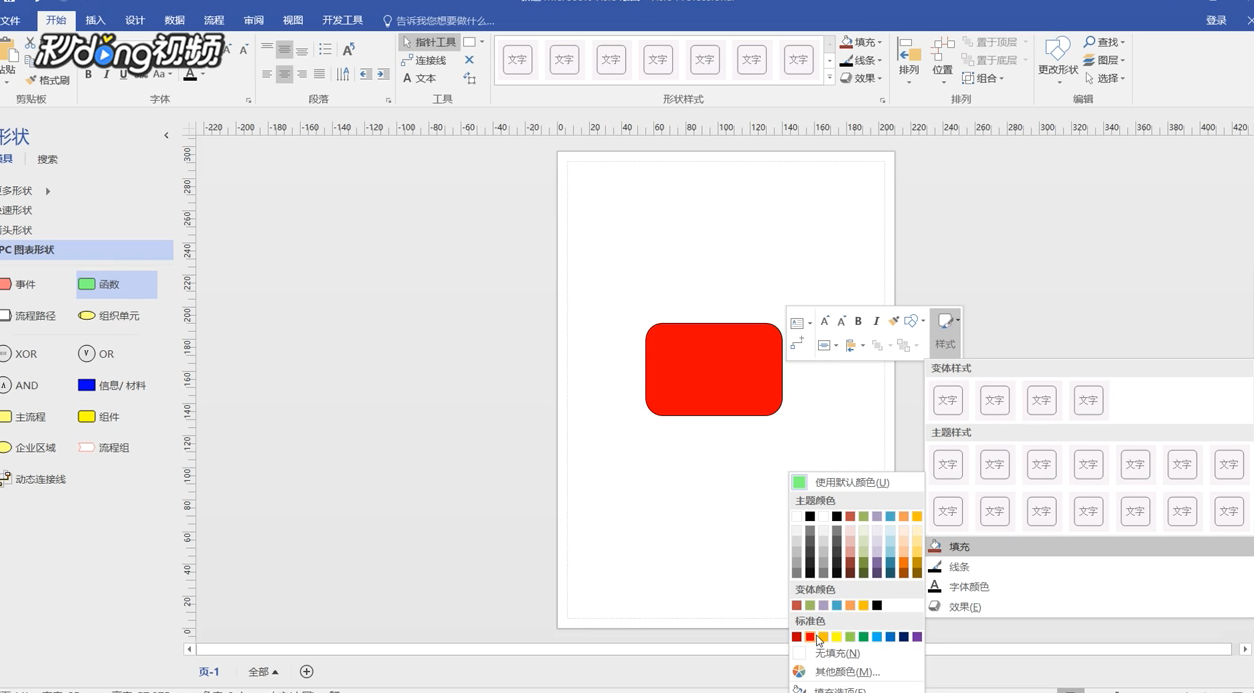Click Bold in the floating mini toolbar
1254x693 pixels.
click(858, 321)
